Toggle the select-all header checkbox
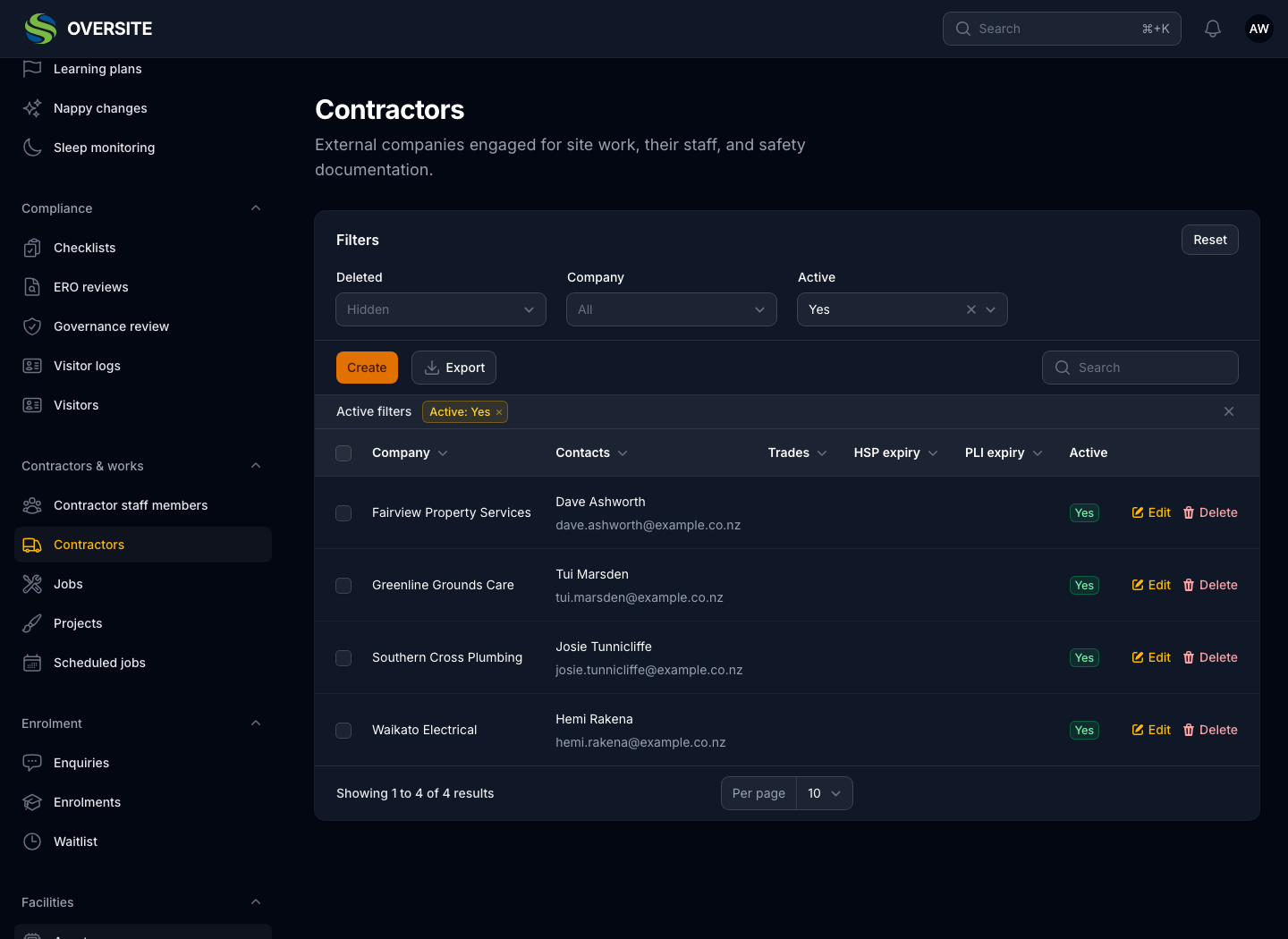The image size is (1288, 939). (x=343, y=453)
